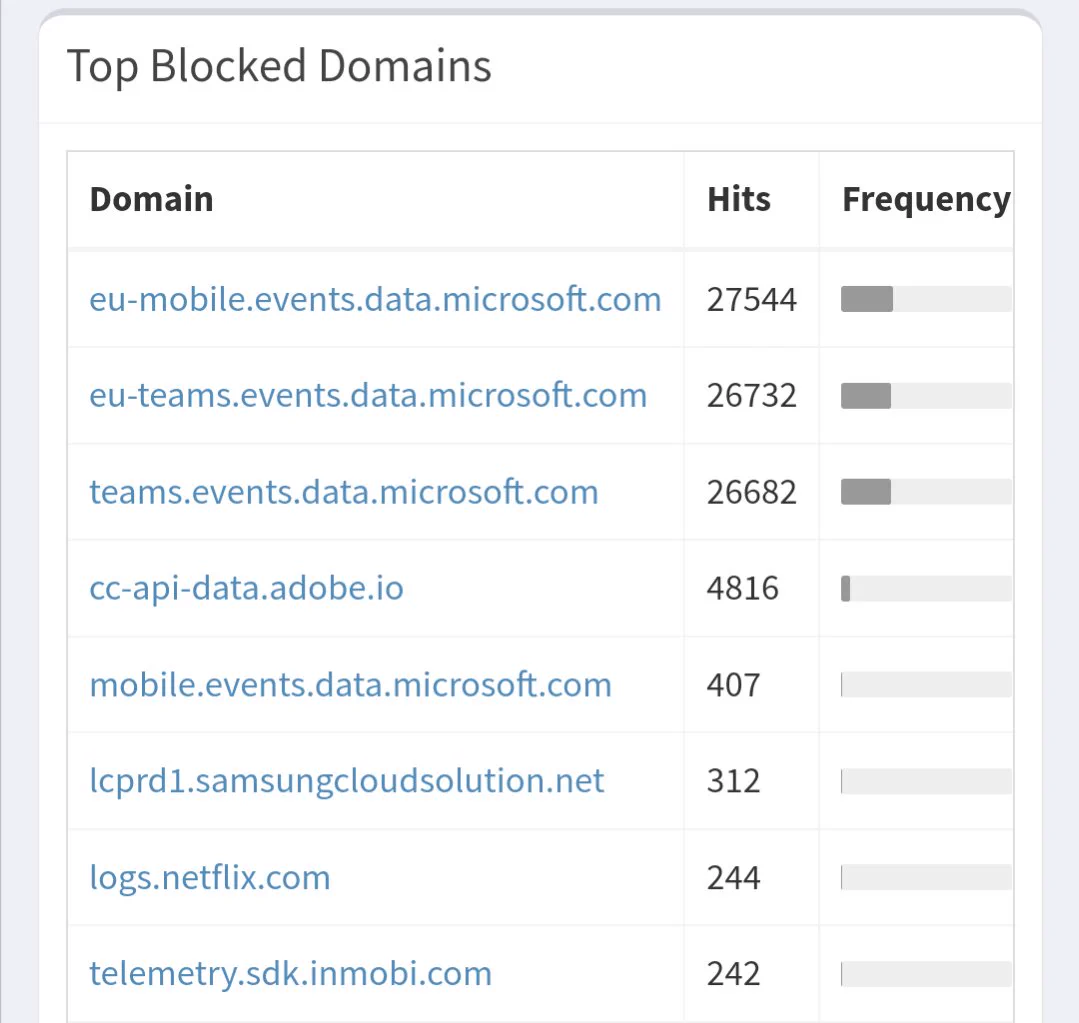Click frequency bar for adobe.io row

coord(926,588)
